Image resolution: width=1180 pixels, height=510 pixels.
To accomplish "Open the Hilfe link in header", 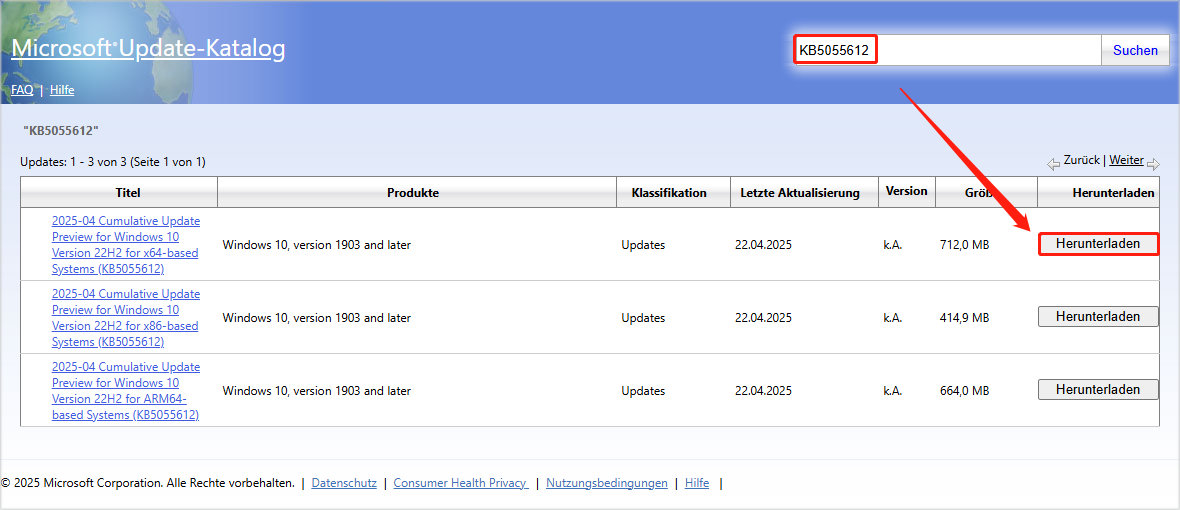I will pyautogui.click(x=62, y=90).
